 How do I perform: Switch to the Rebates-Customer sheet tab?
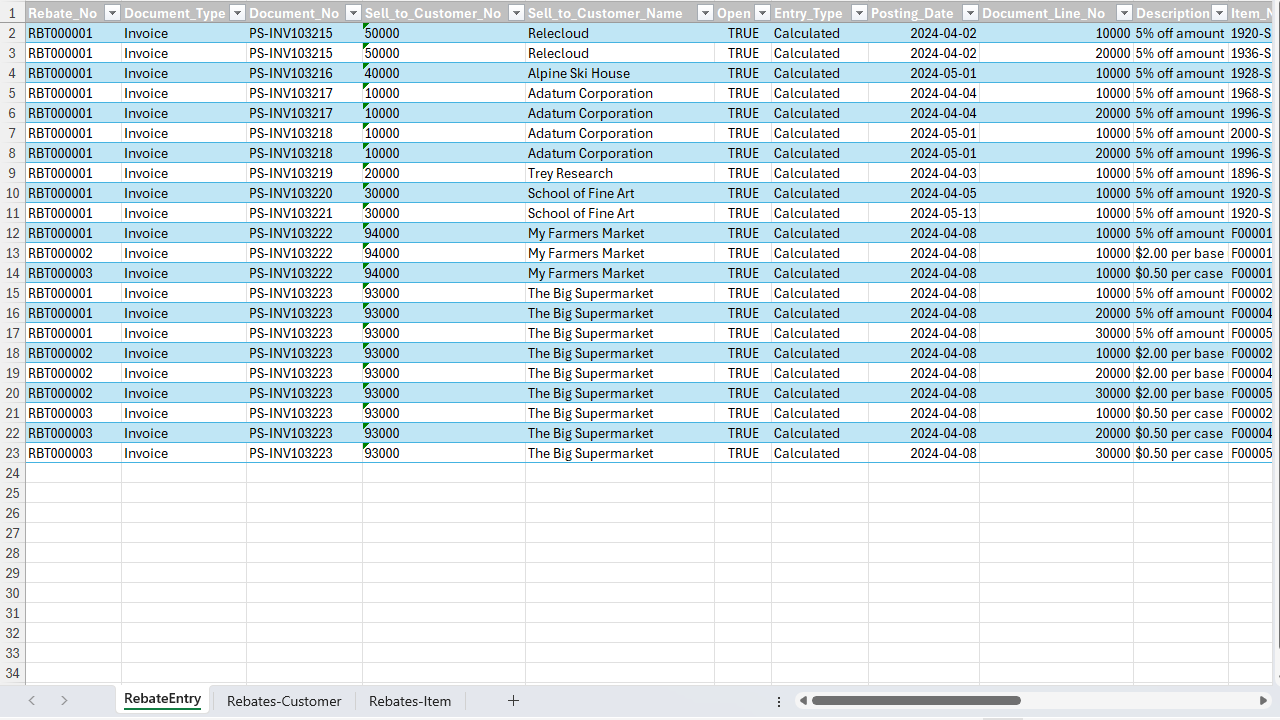[284, 701]
